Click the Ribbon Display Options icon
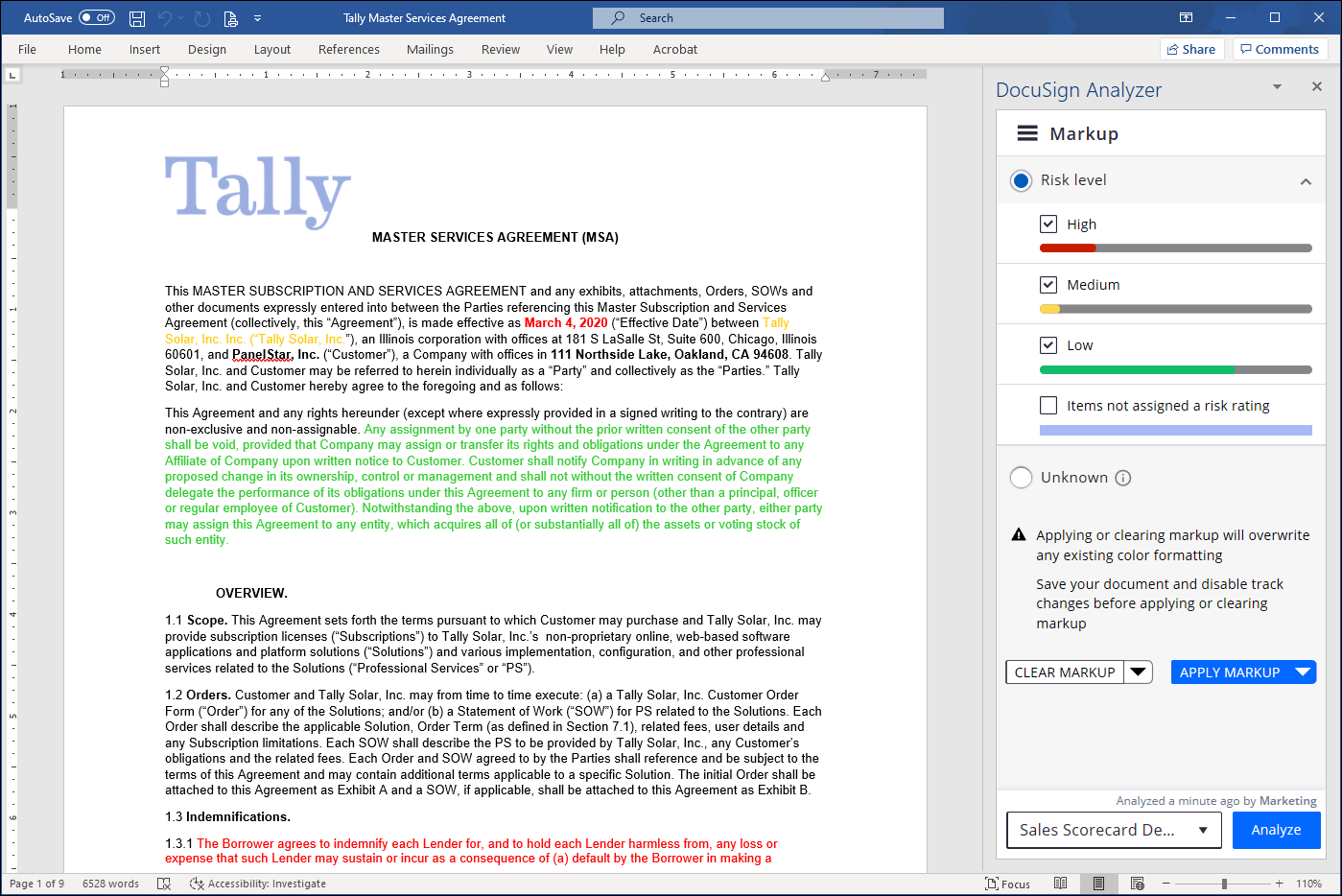 tap(1187, 17)
